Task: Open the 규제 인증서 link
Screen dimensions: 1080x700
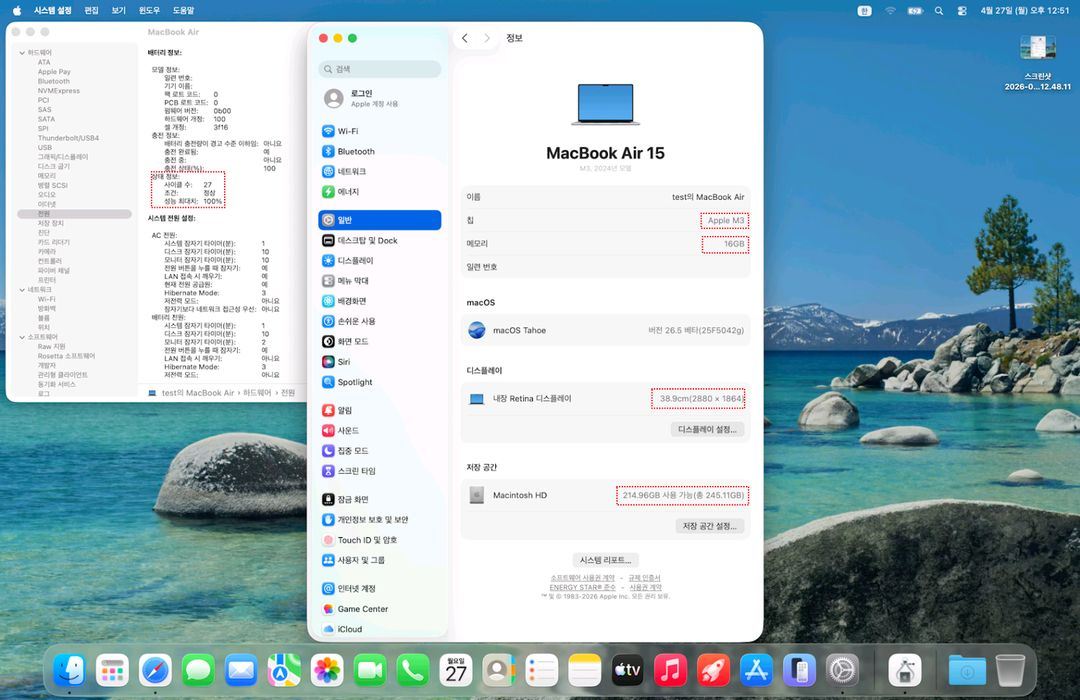Action: pos(644,578)
